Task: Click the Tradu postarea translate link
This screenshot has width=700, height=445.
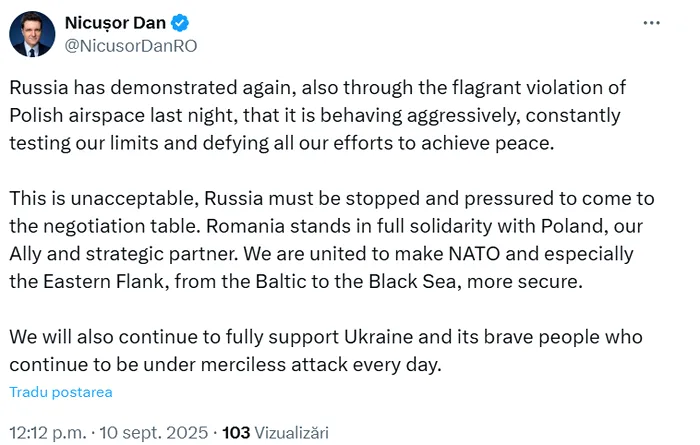Action: pyautogui.click(x=61, y=392)
